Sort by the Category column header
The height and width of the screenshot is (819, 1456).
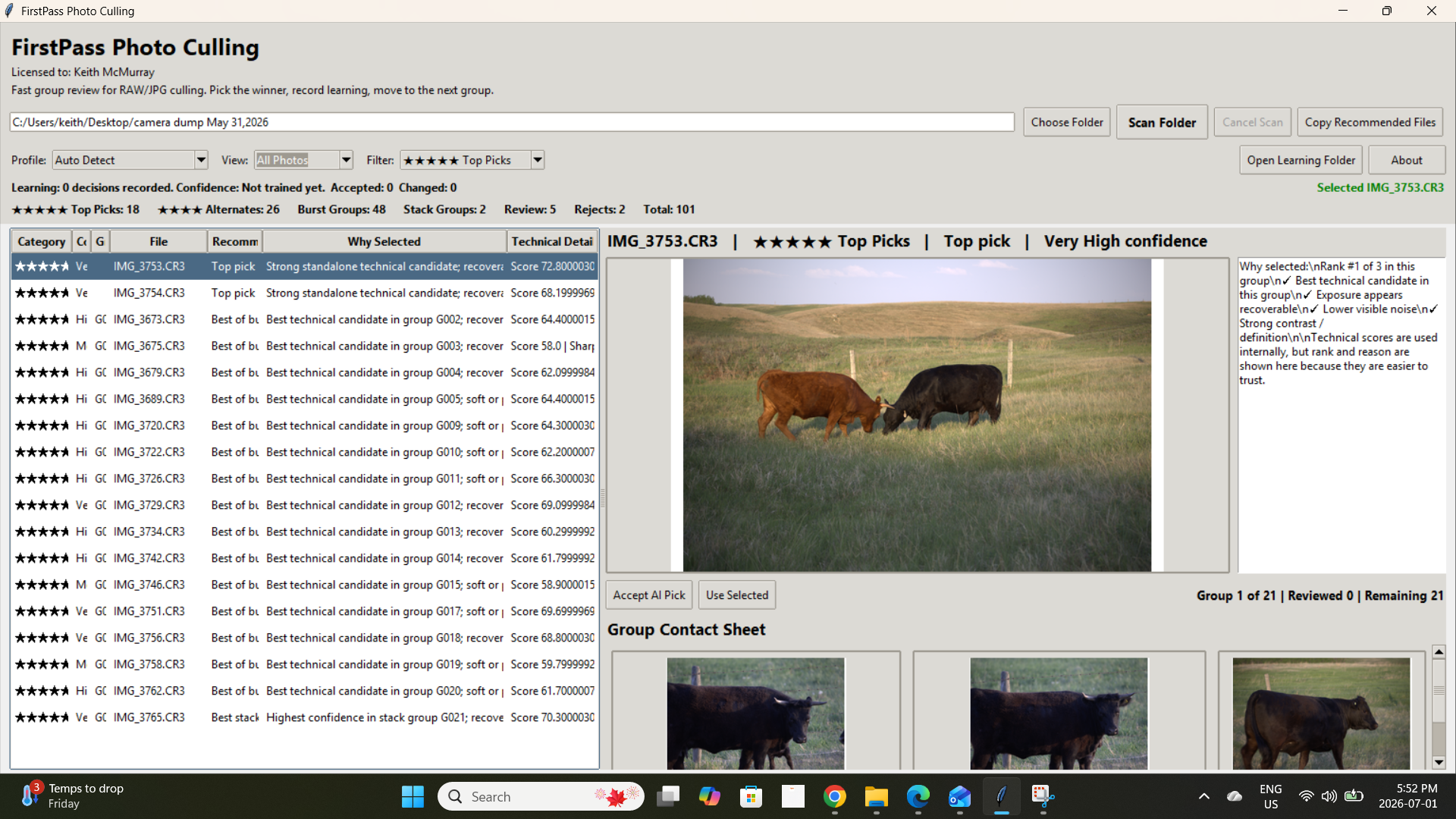click(42, 241)
